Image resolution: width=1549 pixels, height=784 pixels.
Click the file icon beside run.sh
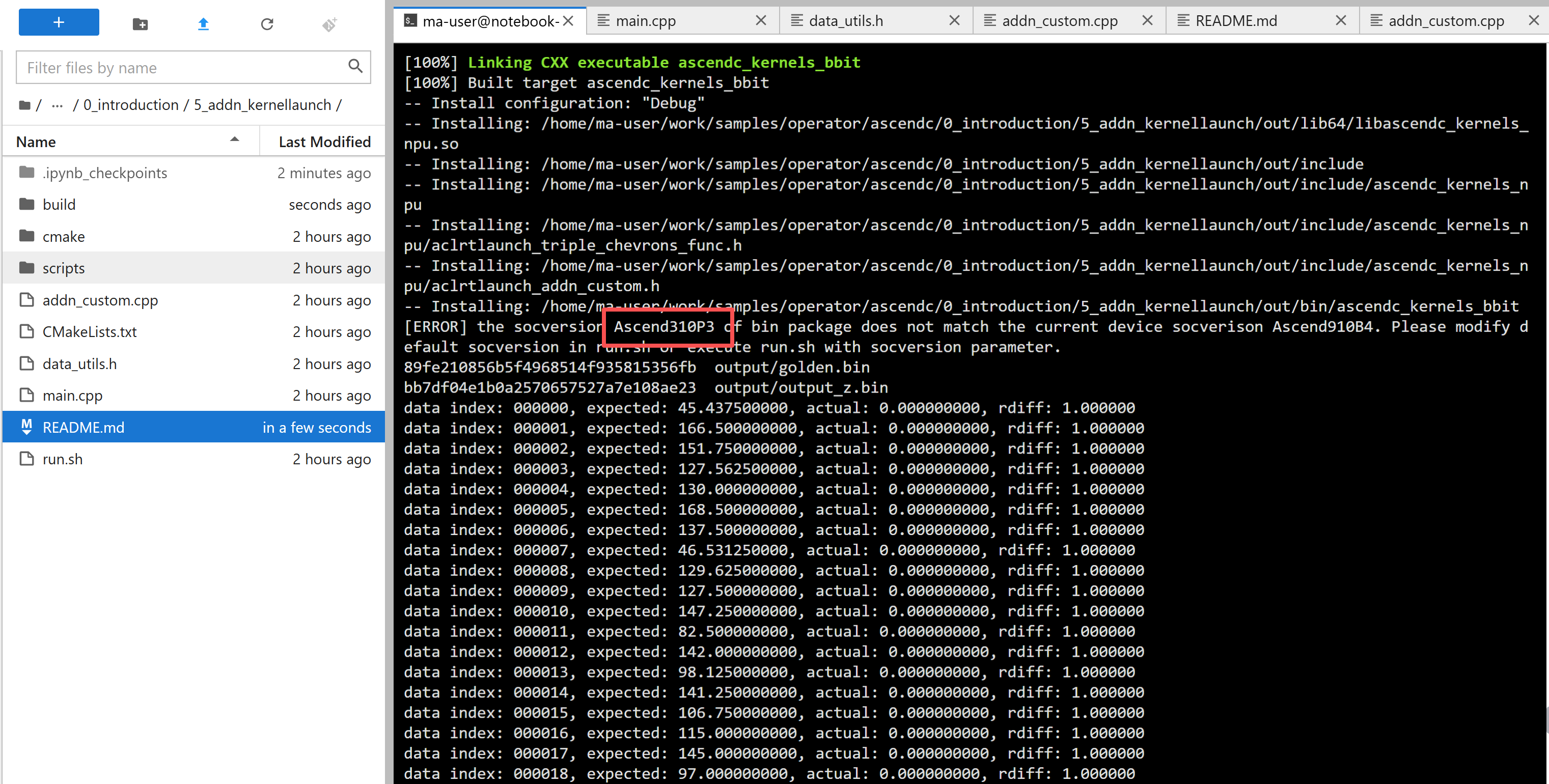pos(26,459)
